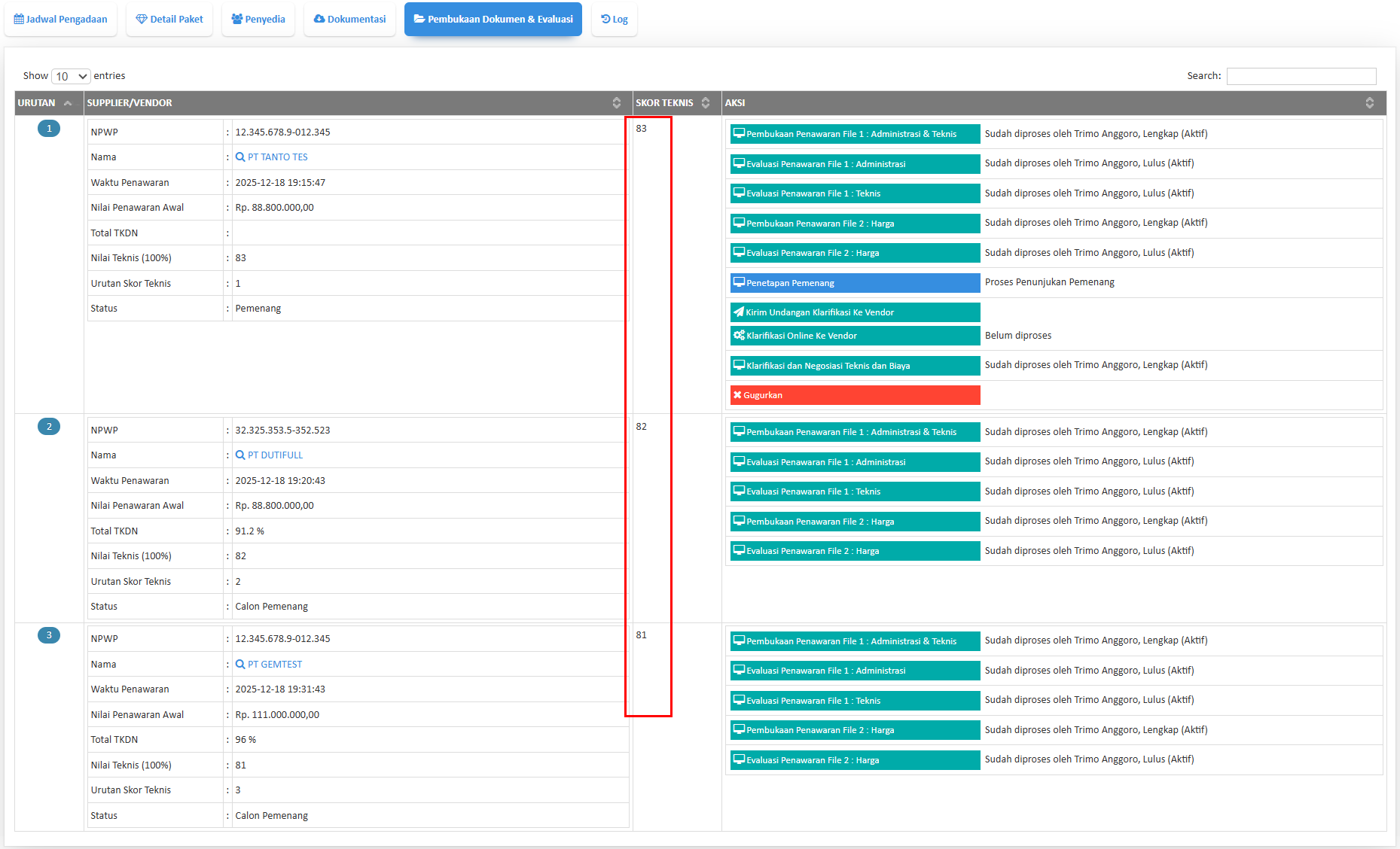
Task: Click the blue Penetapan Pemenang button
Action: 855,283
